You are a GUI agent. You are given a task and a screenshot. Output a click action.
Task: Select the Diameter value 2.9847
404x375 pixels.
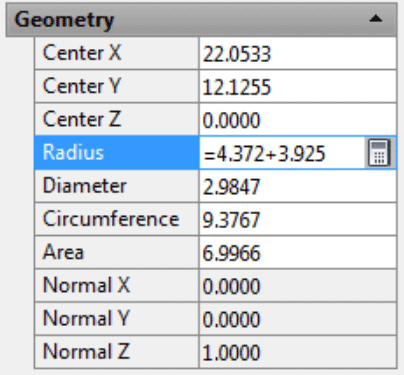click(x=298, y=186)
